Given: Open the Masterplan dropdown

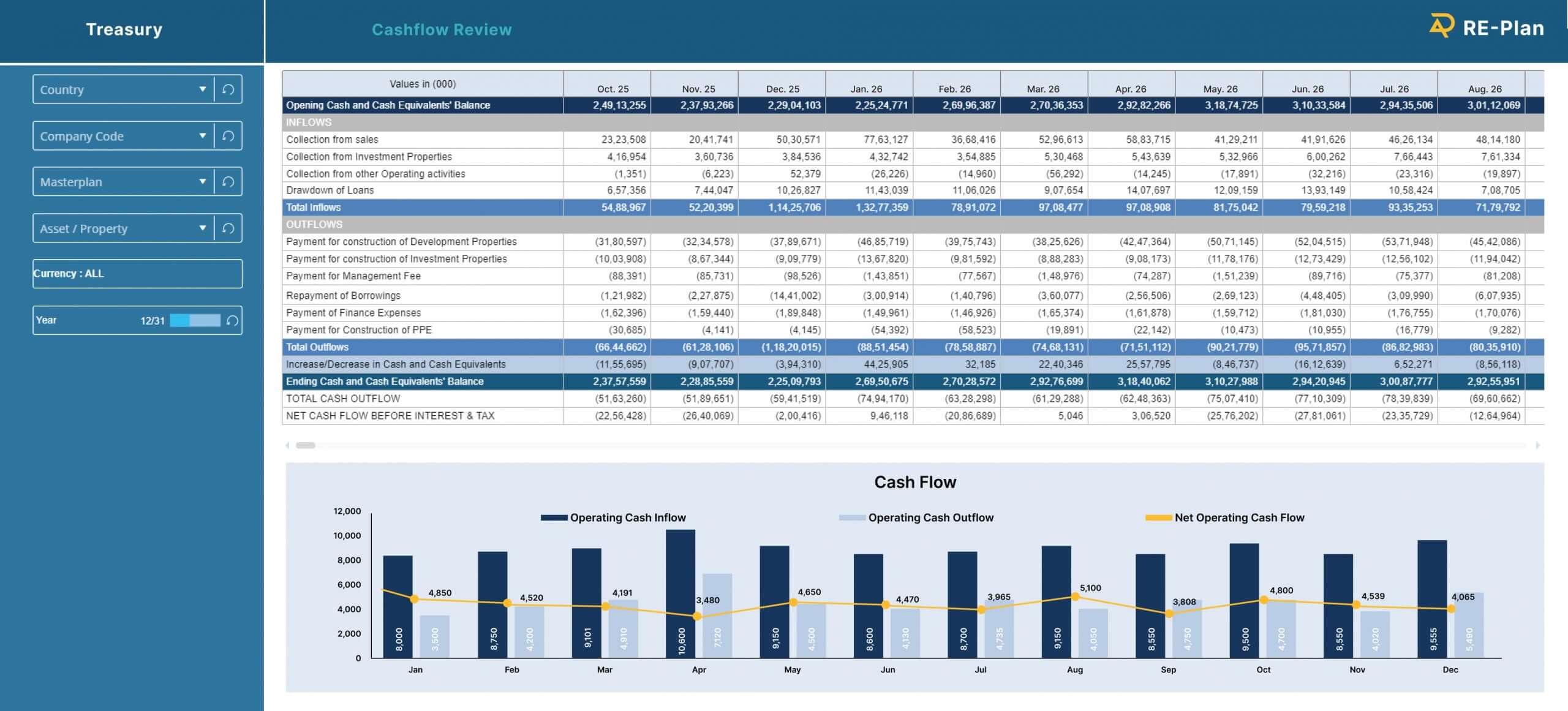Looking at the screenshot, I should (202, 182).
